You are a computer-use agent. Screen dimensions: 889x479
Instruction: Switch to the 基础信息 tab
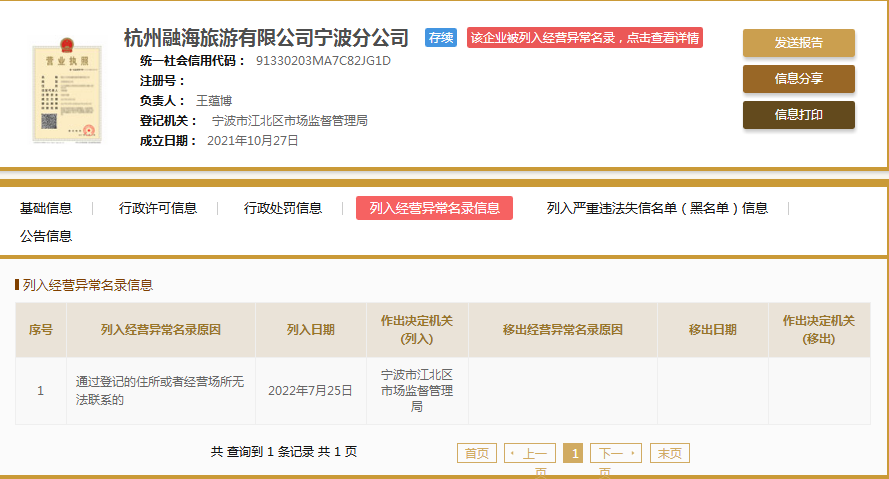coord(46,208)
